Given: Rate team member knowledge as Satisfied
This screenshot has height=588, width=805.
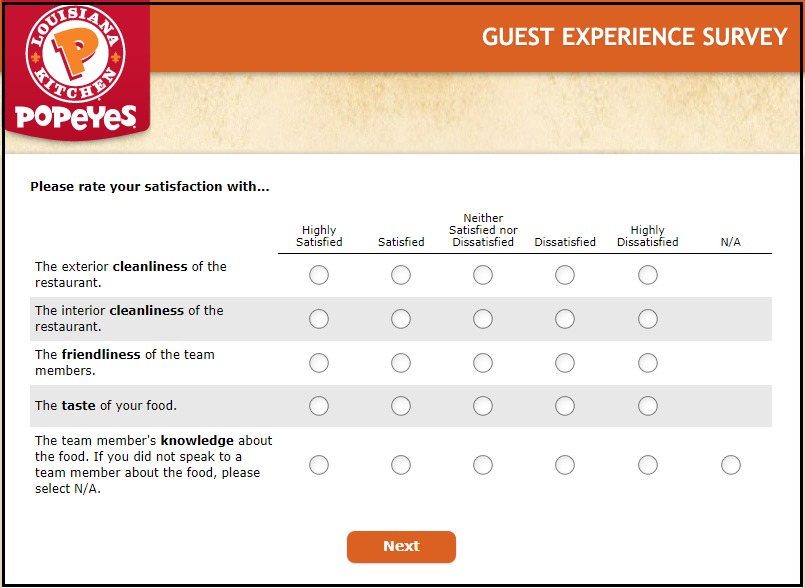Looking at the screenshot, I should 400,464.
